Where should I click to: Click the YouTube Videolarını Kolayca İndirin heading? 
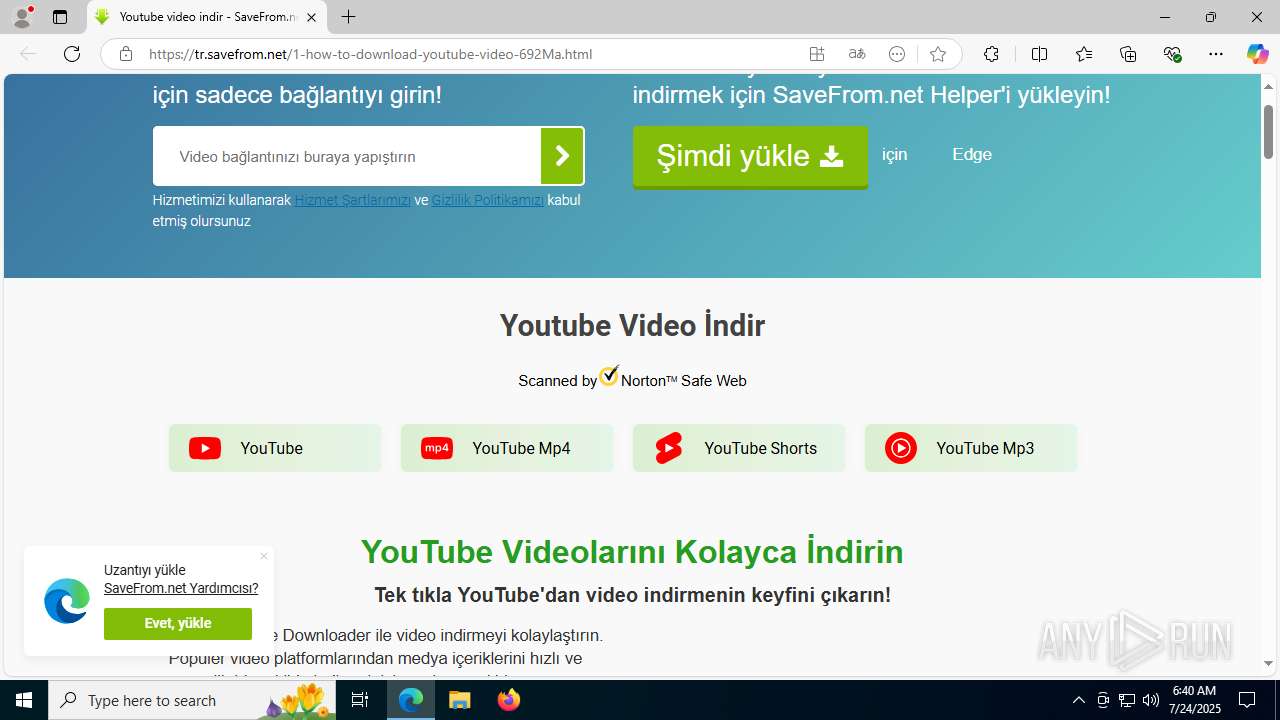coord(632,551)
